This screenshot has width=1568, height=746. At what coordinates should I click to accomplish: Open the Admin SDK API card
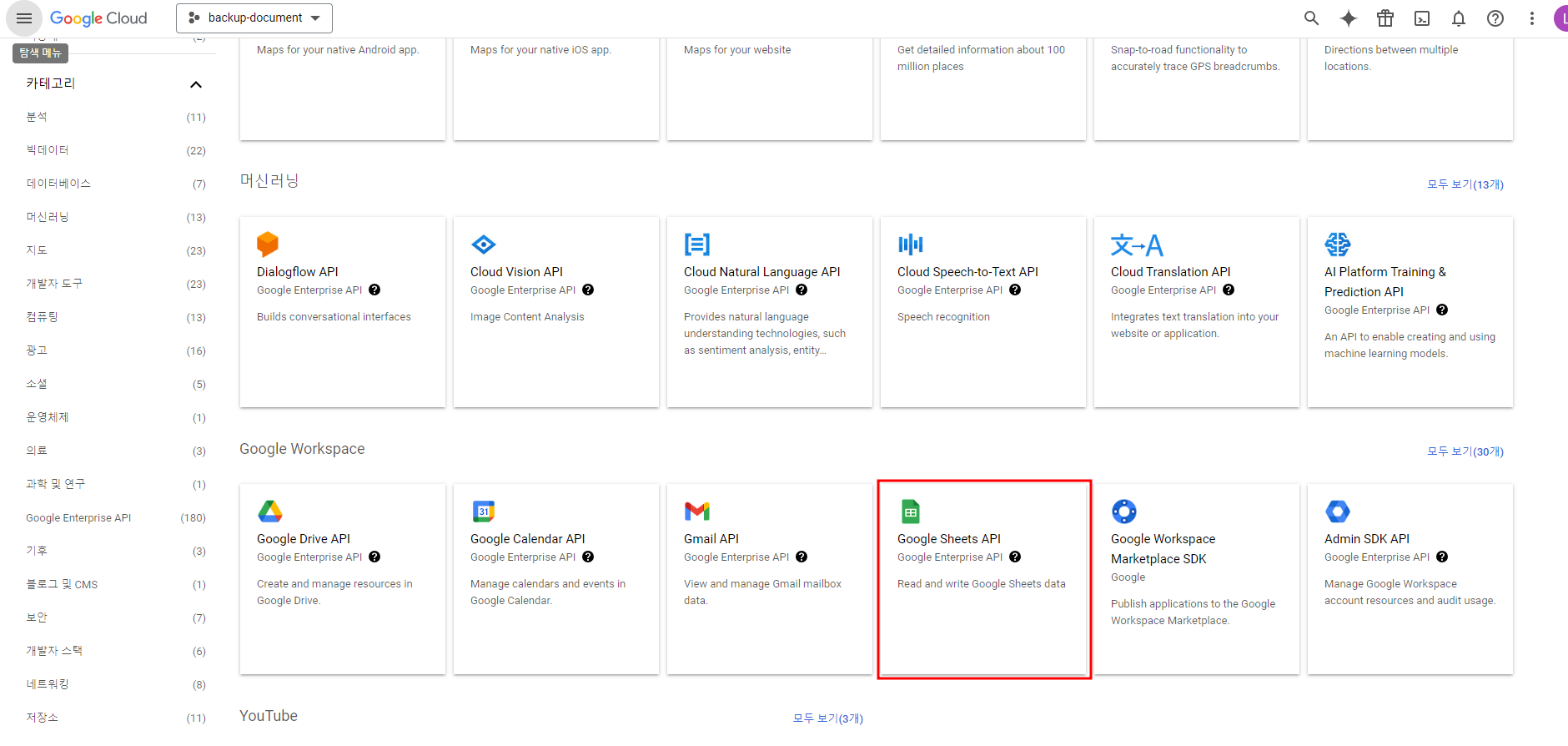(1410, 579)
